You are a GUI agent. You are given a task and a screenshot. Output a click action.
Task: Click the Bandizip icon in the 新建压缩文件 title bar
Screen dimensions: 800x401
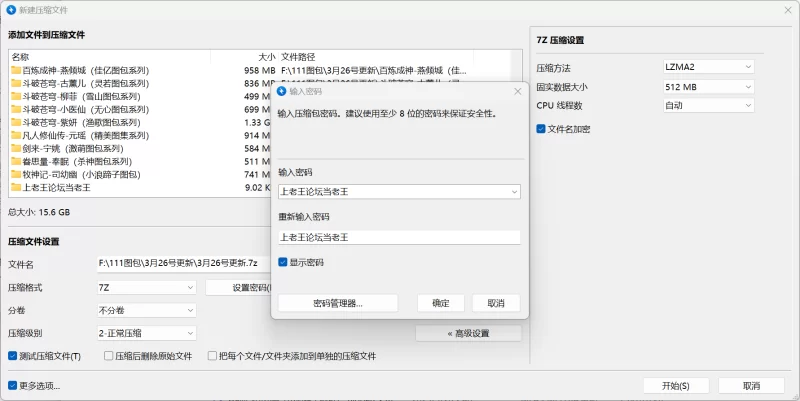click(x=10, y=9)
